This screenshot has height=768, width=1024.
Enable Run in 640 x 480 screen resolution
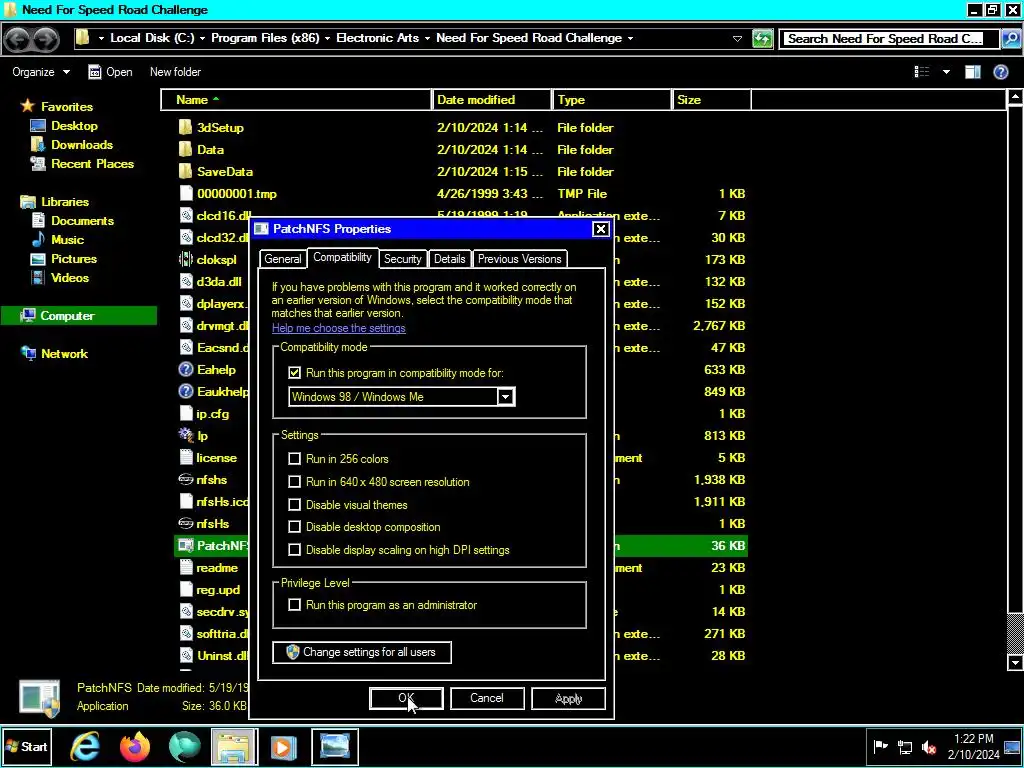click(x=295, y=482)
